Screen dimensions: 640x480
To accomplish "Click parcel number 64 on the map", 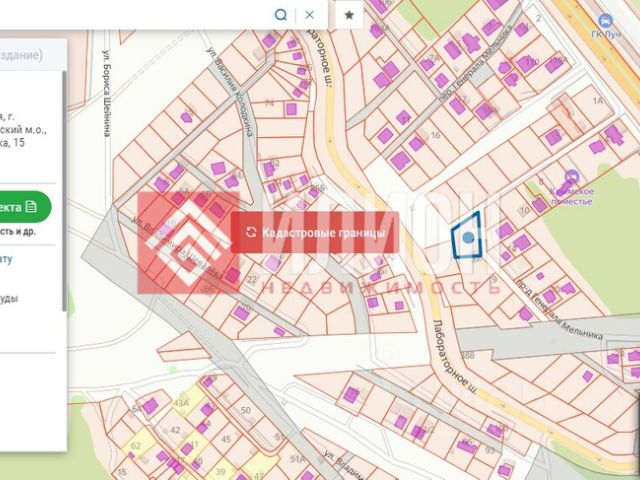I will (x=136, y=409).
